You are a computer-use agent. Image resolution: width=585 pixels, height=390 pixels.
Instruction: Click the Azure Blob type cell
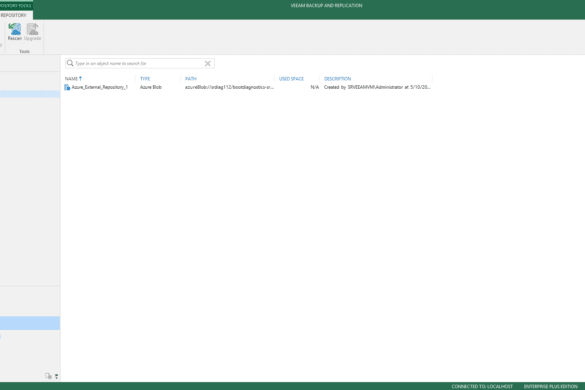pyautogui.click(x=151, y=87)
